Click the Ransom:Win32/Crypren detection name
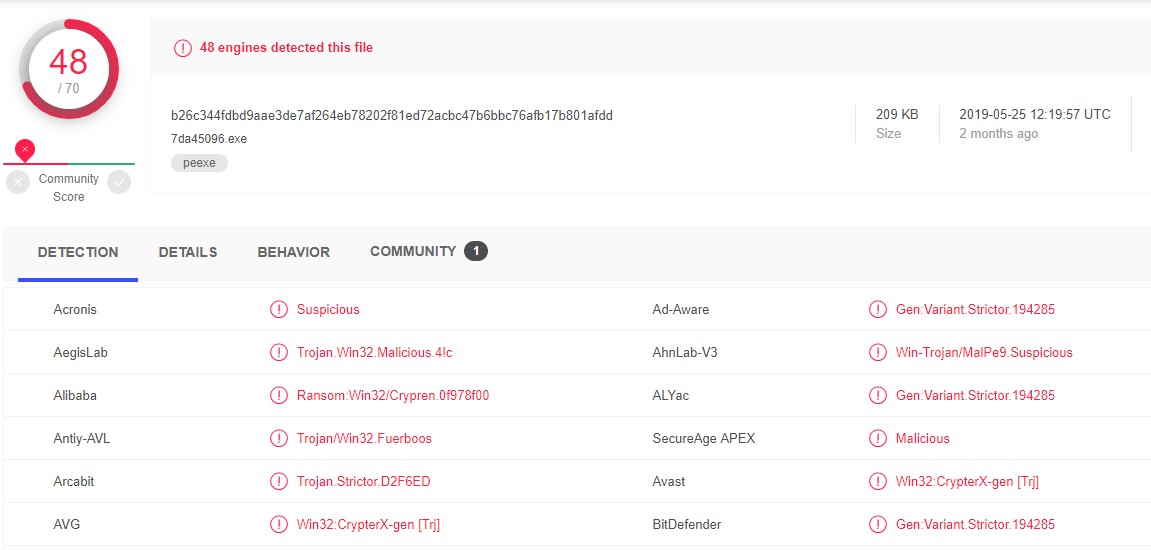 click(x=393, y=396)
